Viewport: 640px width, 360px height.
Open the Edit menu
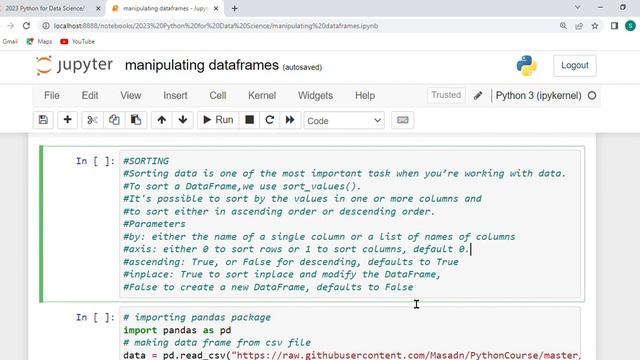(90, 96)
